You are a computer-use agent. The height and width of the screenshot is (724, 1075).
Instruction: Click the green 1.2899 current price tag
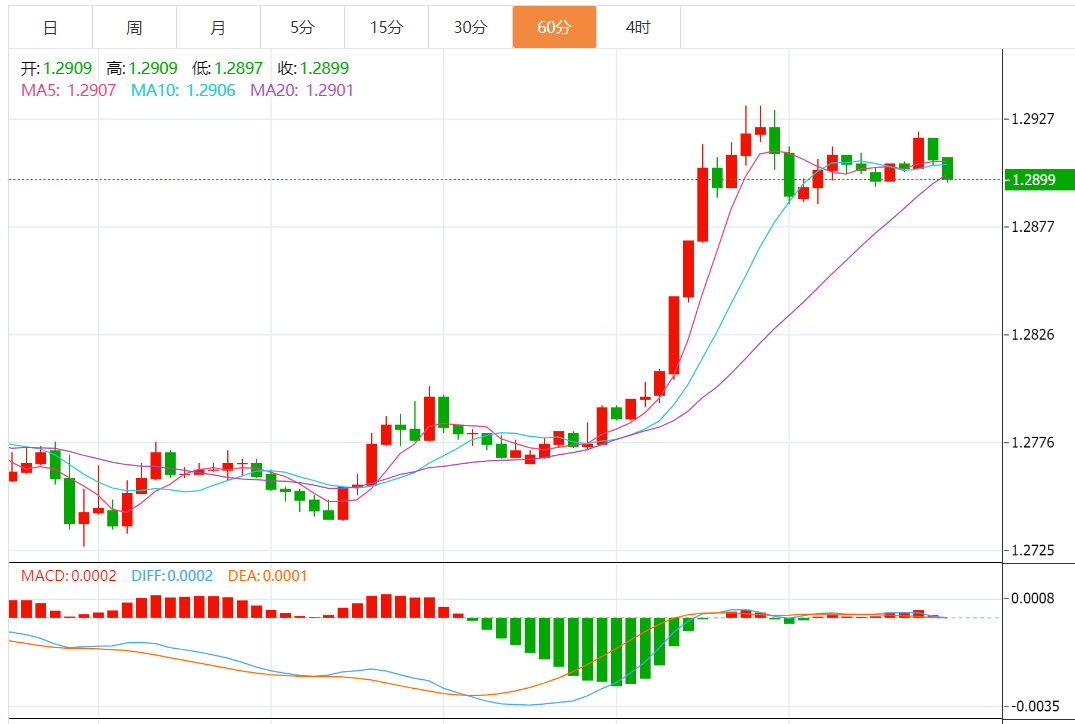1039,180
